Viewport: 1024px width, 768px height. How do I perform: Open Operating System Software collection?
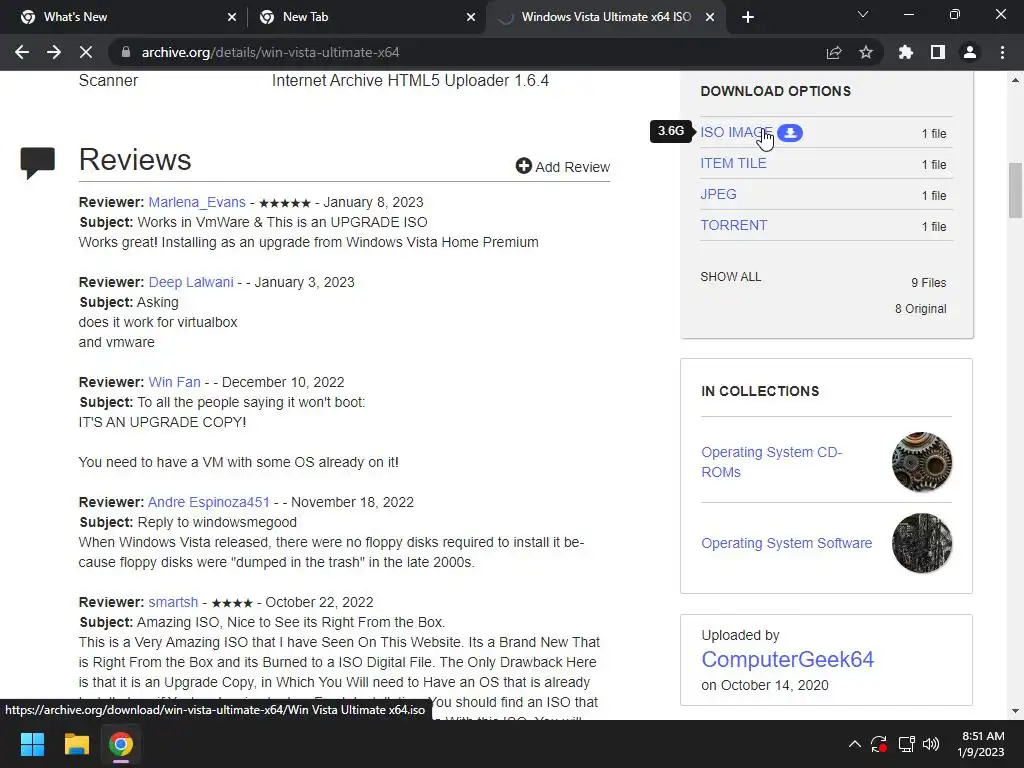tap(786, 543)
